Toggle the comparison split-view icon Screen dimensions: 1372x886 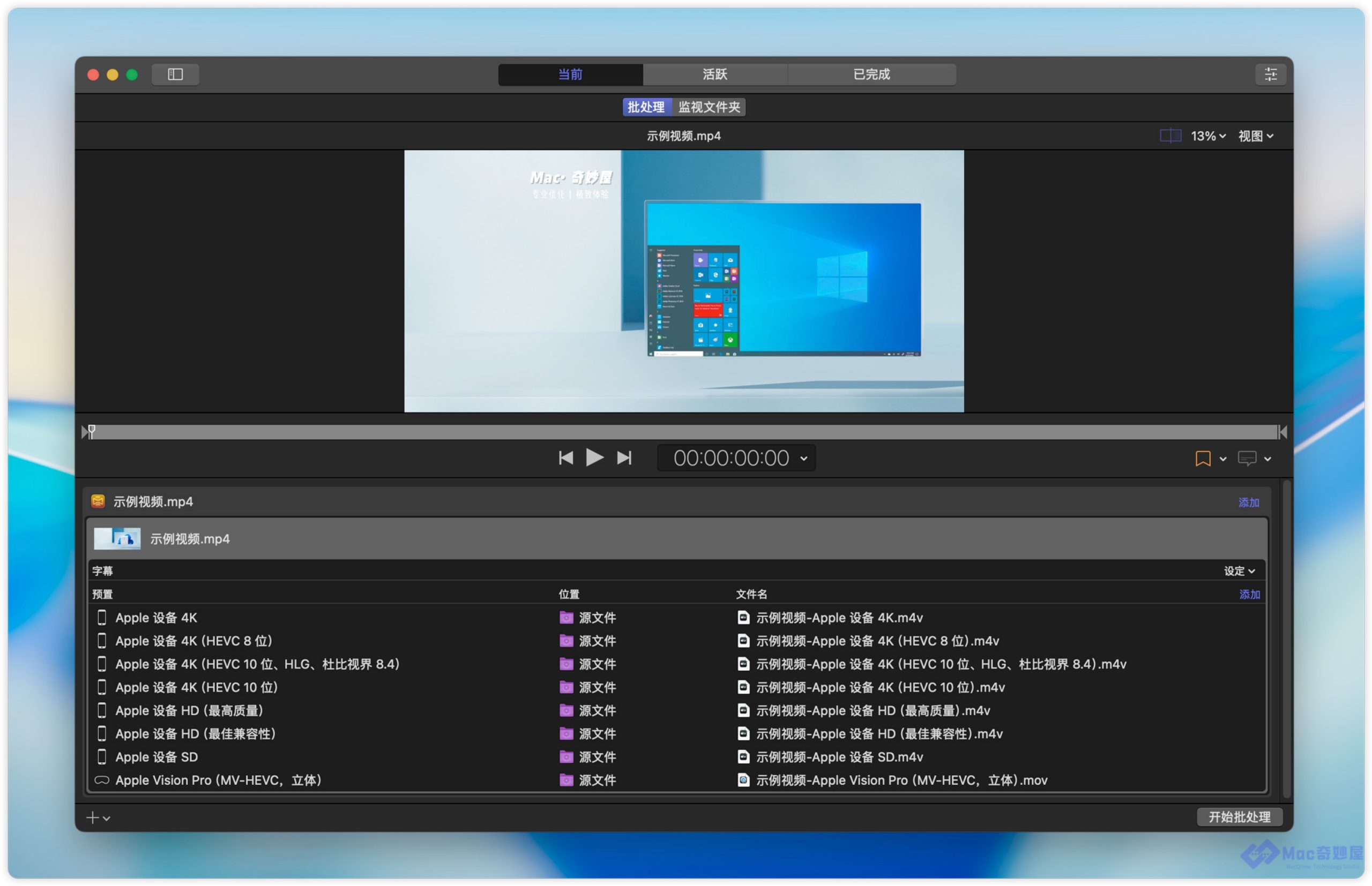click(1169, 136)
